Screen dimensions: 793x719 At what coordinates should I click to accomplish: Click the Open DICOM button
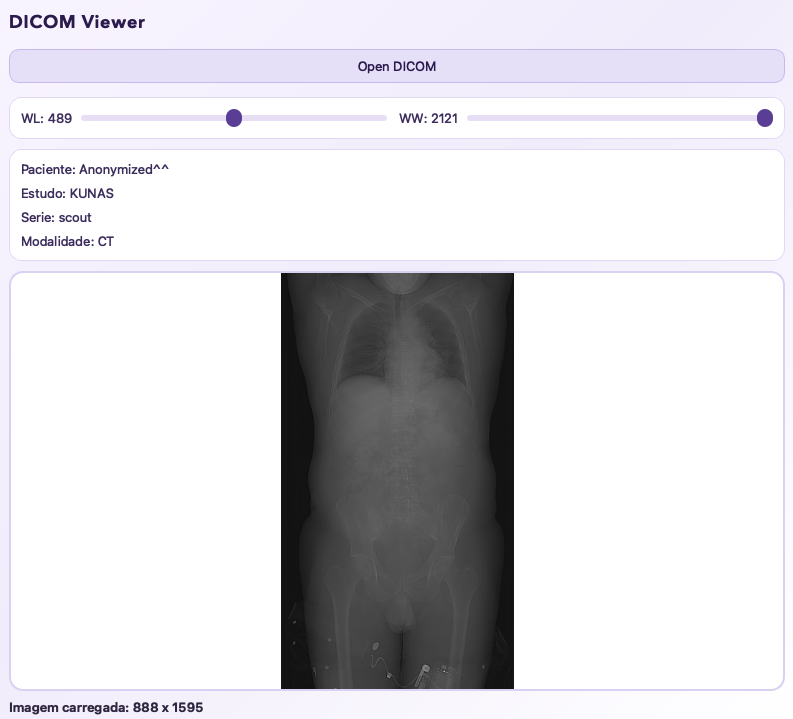pos(396,66)
